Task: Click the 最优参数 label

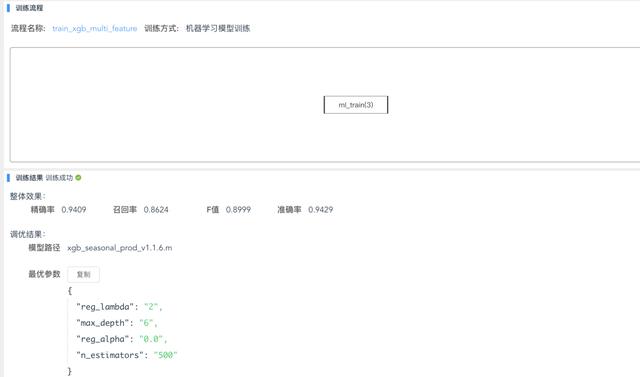Action: [44, 274]
